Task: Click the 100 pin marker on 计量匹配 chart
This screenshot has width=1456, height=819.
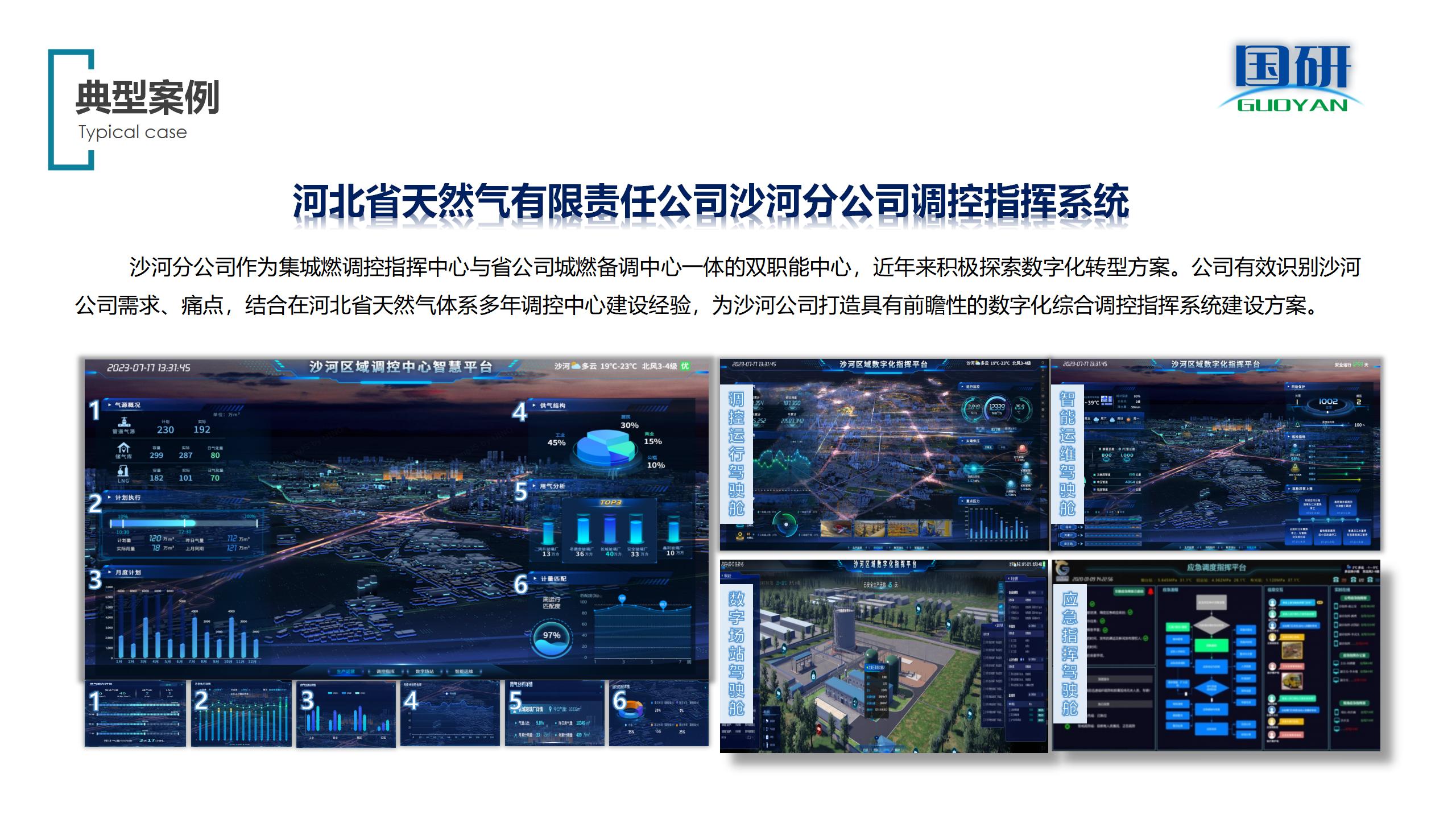Action: tap(622, 599)
